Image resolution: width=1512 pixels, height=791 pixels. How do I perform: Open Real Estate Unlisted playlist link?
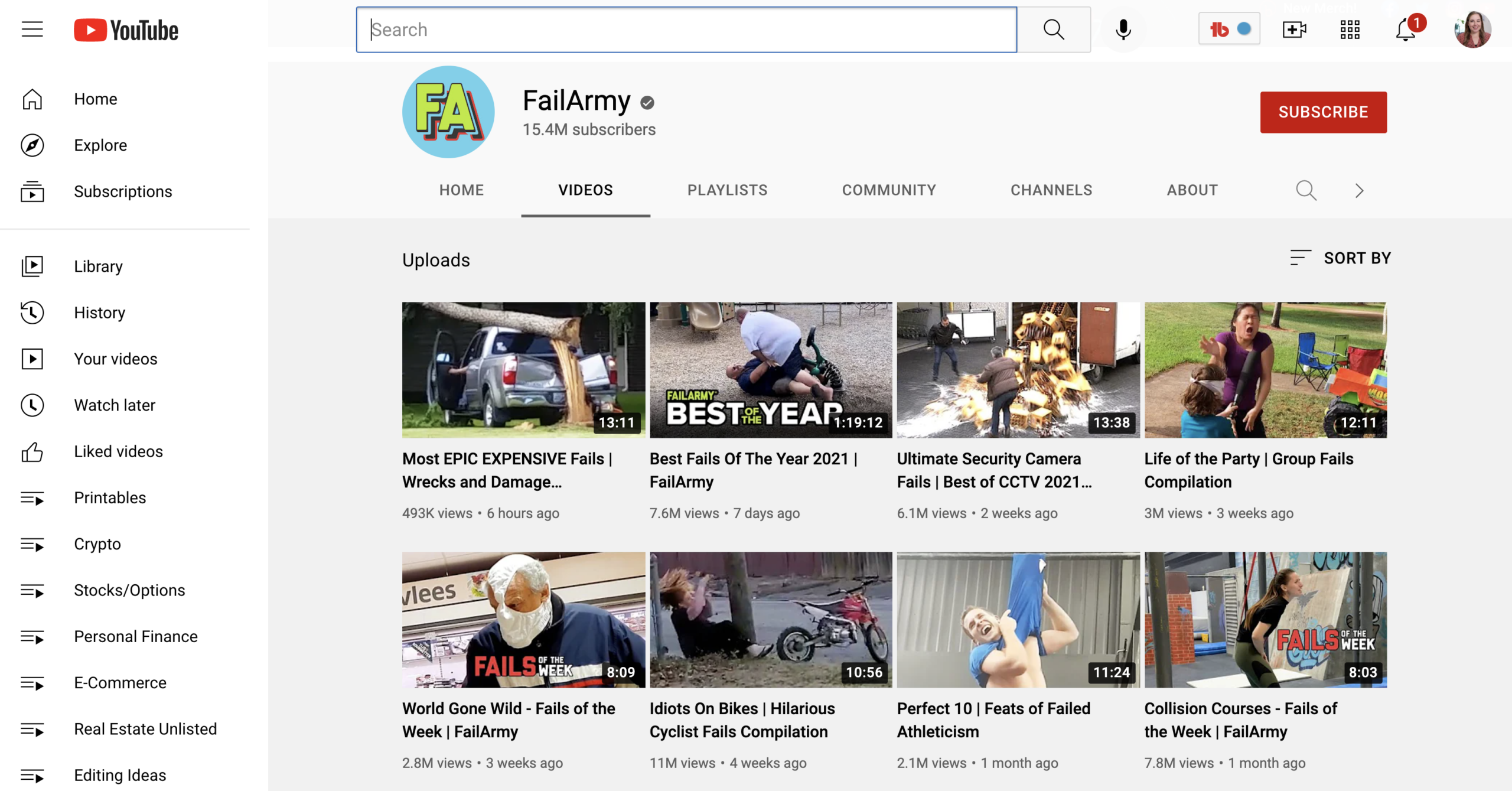[x=145, y=729]
